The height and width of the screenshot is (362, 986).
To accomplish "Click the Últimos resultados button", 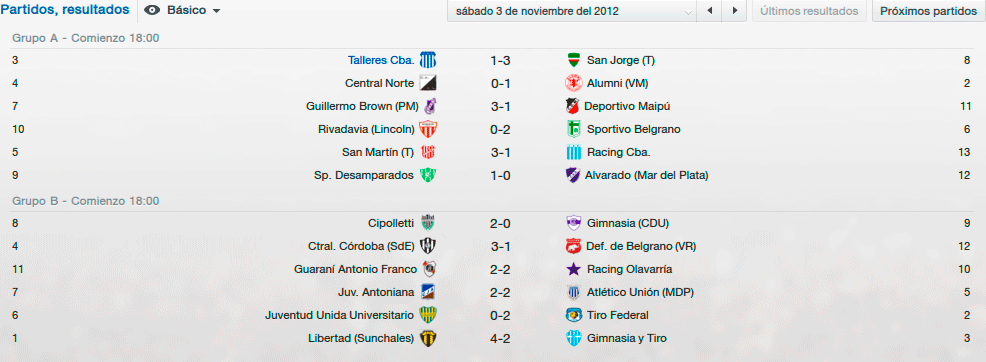I will [x=809, y=11].
